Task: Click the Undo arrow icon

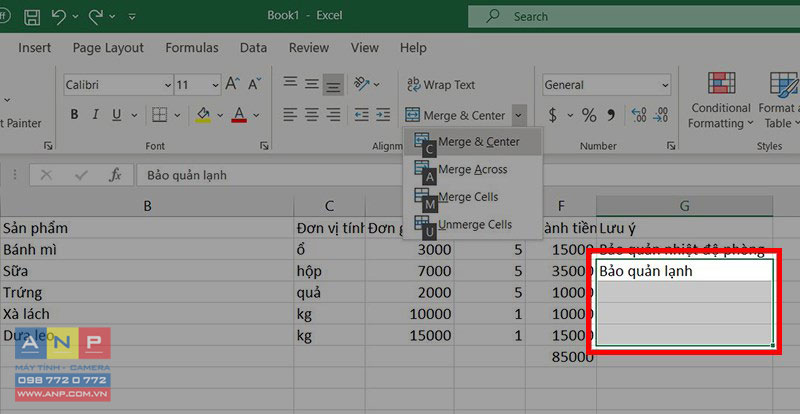Action: coord(59,17)
